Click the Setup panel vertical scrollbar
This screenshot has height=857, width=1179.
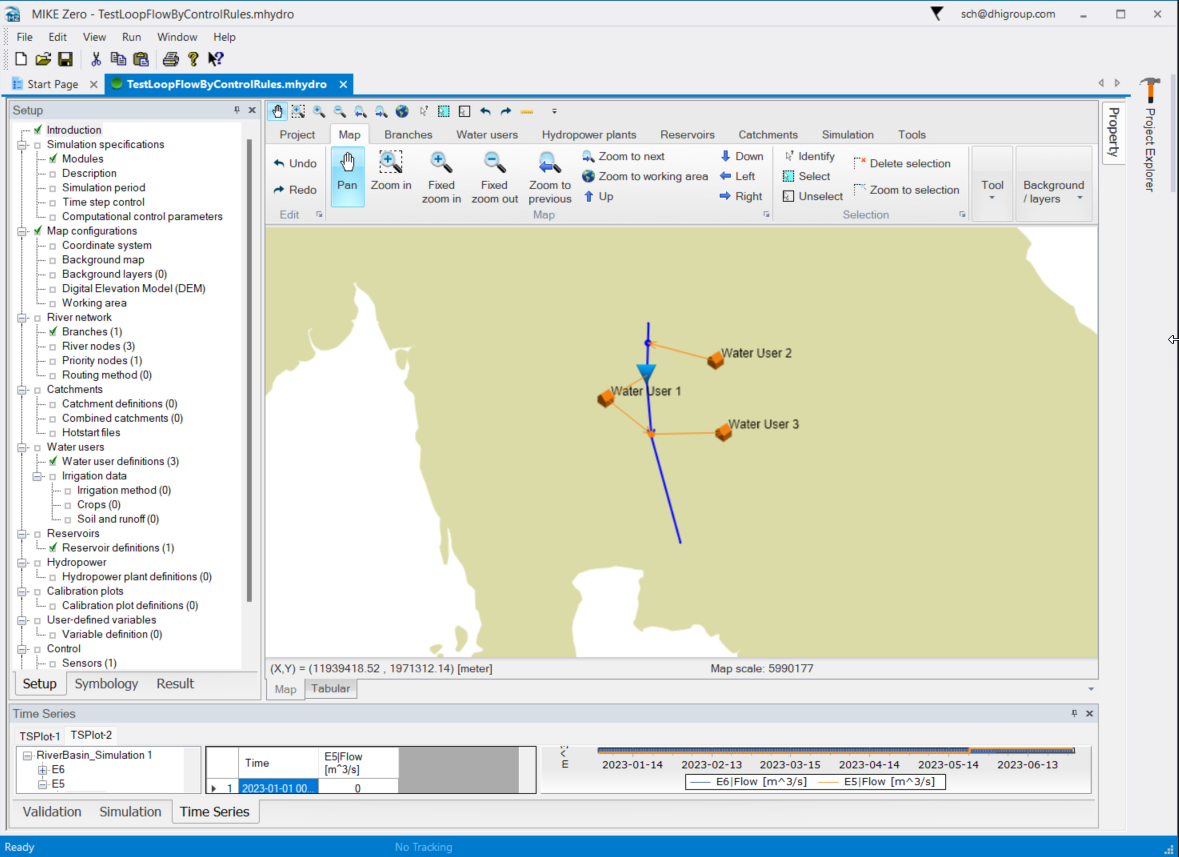click(x=249, y=370)
